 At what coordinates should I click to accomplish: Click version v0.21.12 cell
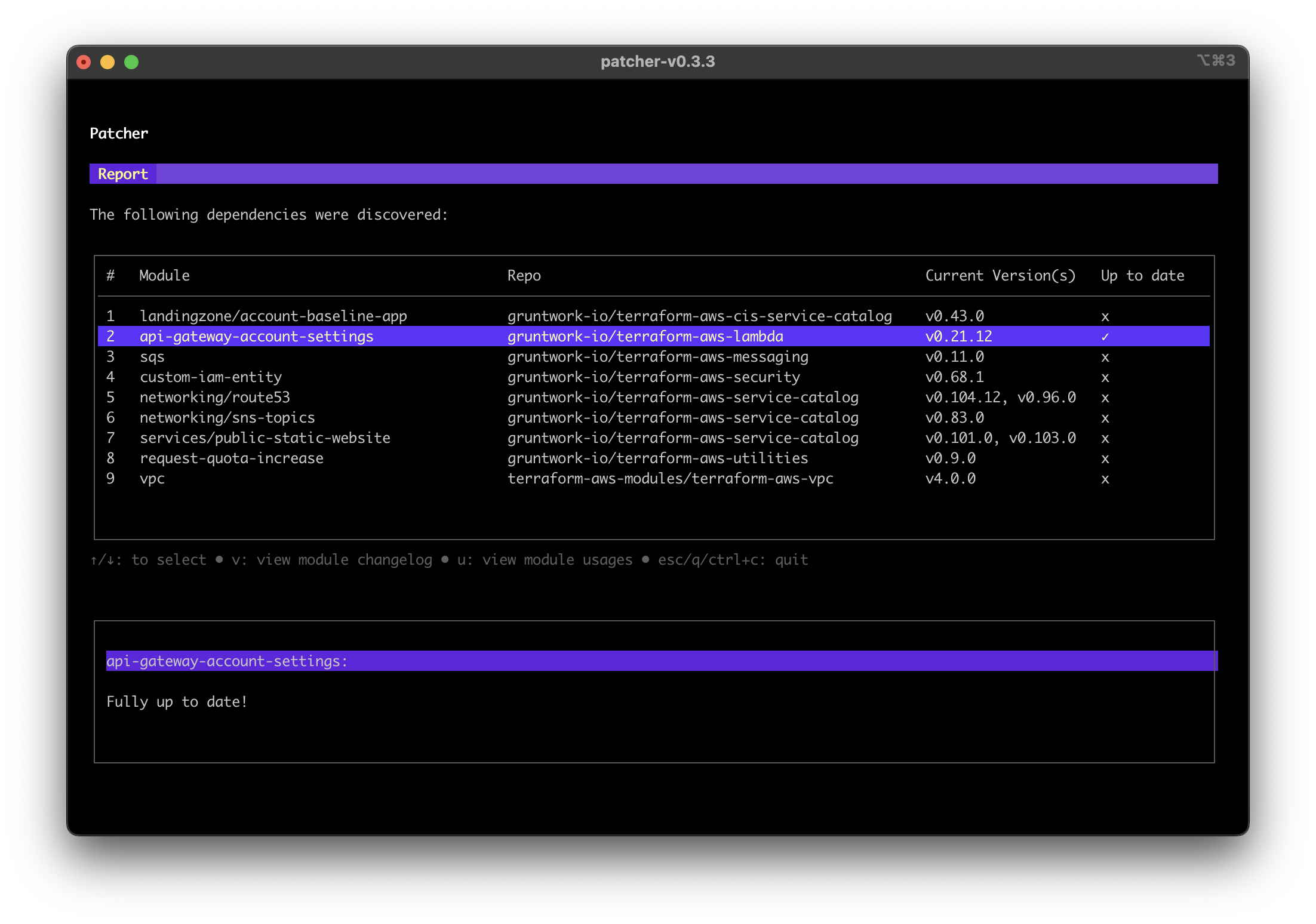click(959, 336)
